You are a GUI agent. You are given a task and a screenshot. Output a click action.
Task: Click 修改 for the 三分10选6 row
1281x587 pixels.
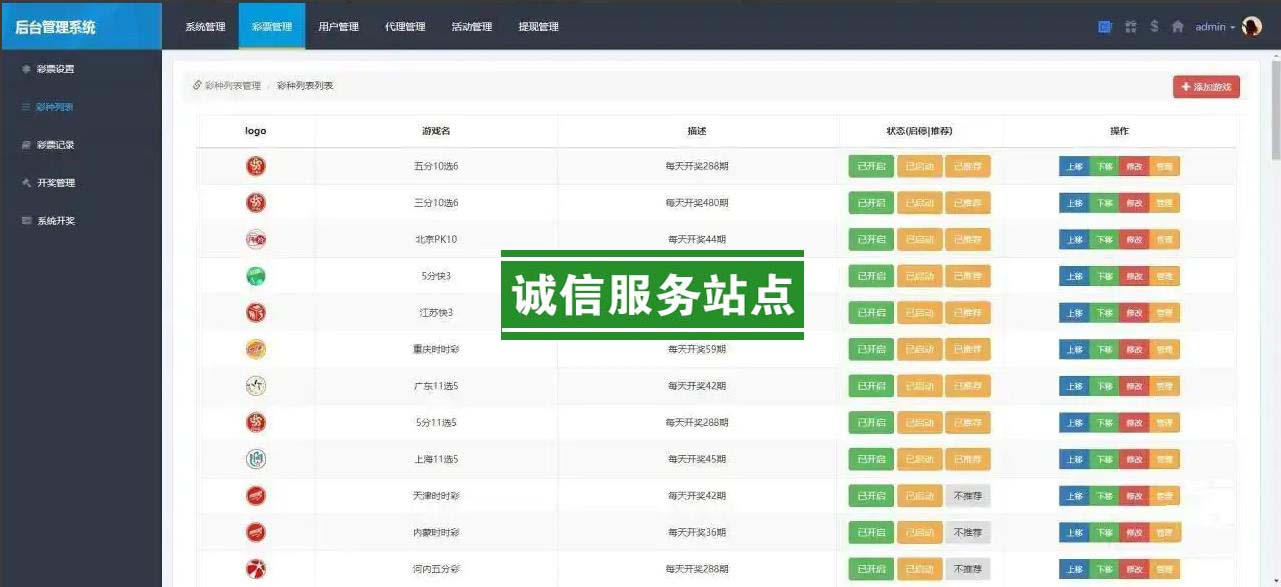[x=1134, y=203]
